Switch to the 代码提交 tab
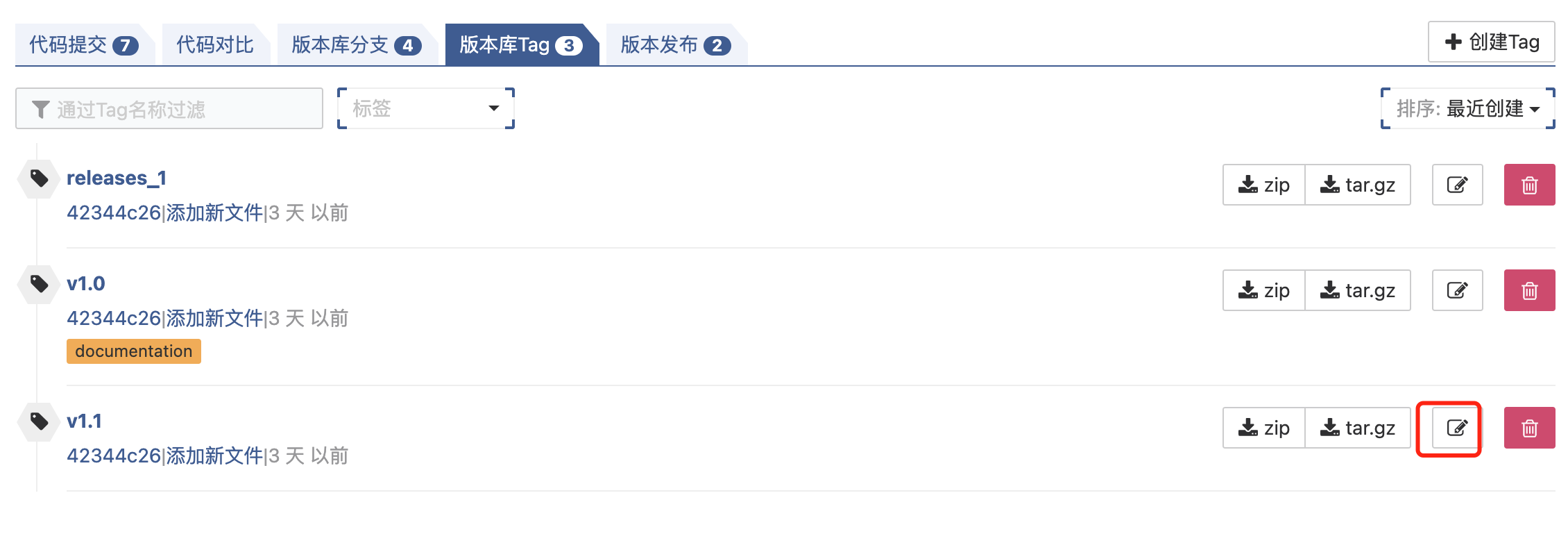The image size is (1568, 543). click(83, 45)
